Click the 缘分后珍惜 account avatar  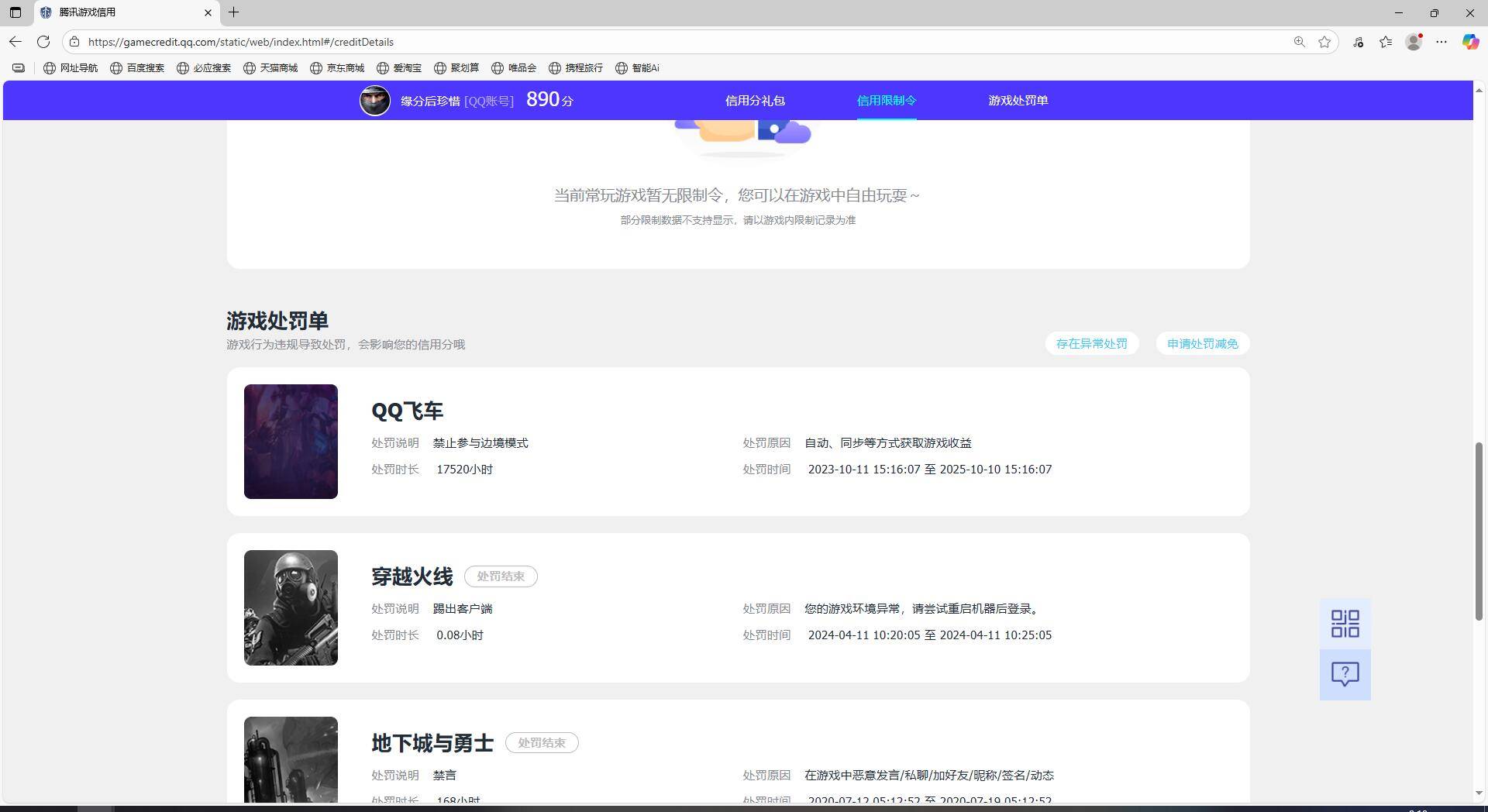[374, 100]
